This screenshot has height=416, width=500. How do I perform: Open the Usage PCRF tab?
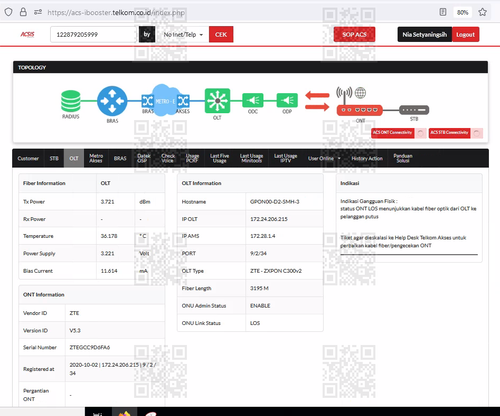point(192,158)
